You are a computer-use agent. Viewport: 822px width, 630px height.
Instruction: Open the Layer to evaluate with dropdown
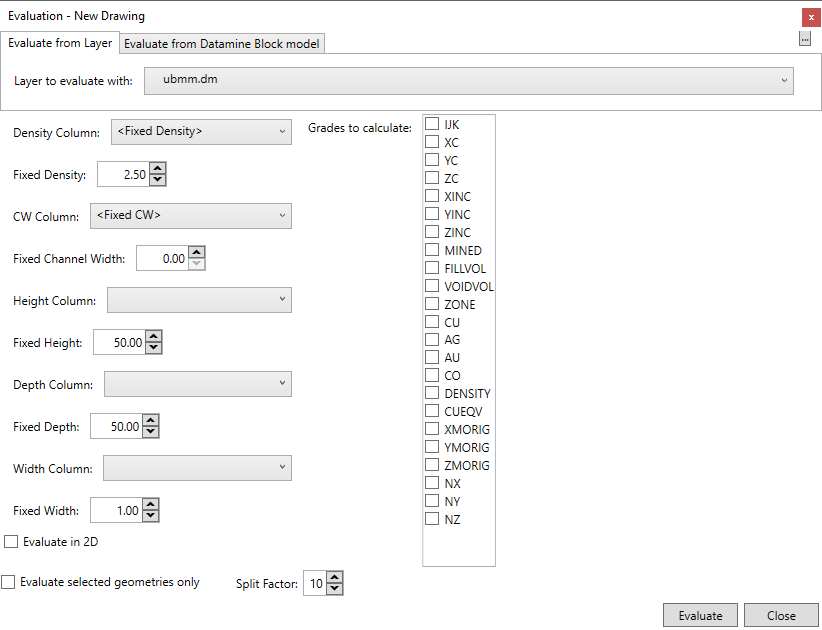pos(469,80)
